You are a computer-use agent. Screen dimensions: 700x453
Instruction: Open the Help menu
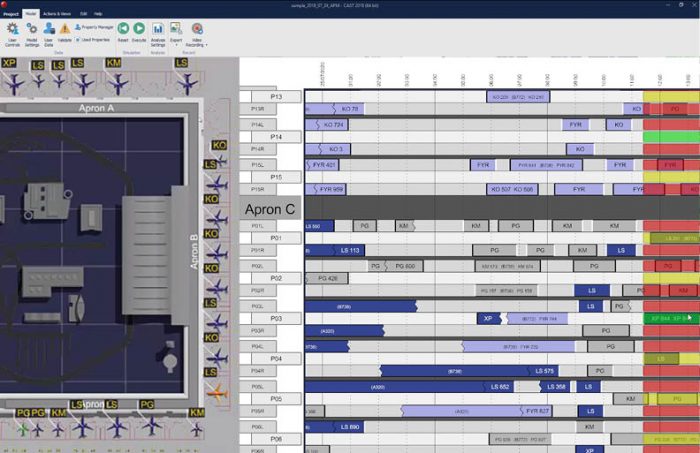coord(98,14)
